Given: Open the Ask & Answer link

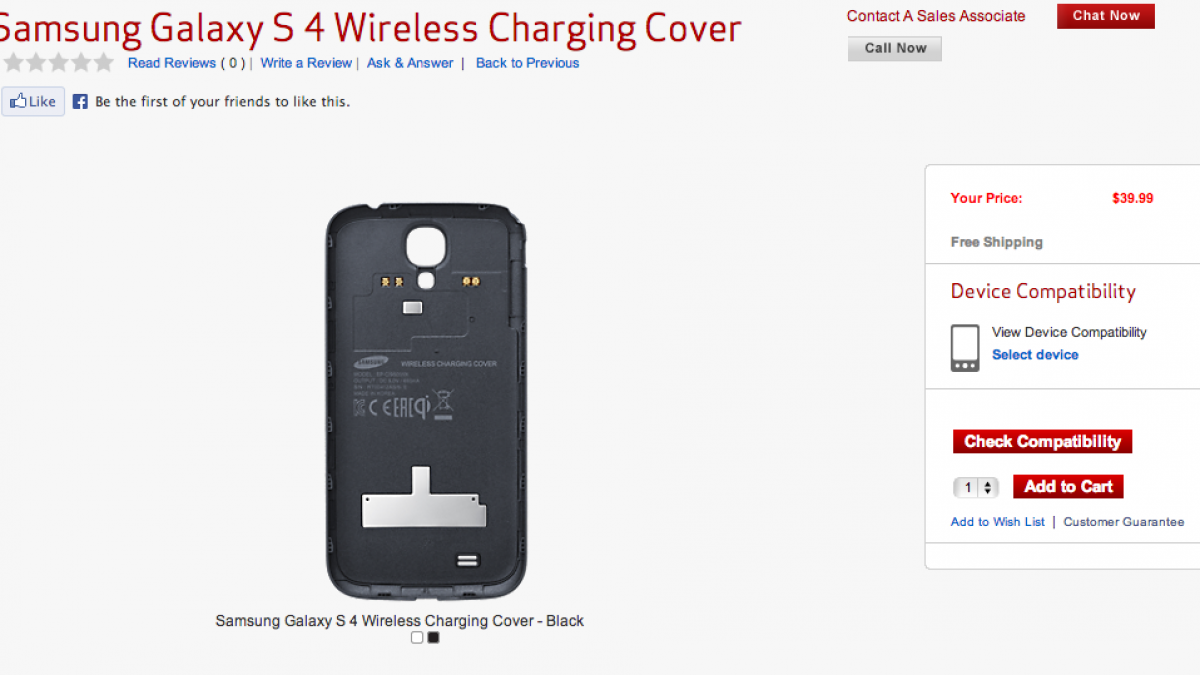Looking at the screenshot, I should pyautogui.click(x=410, y=63).
